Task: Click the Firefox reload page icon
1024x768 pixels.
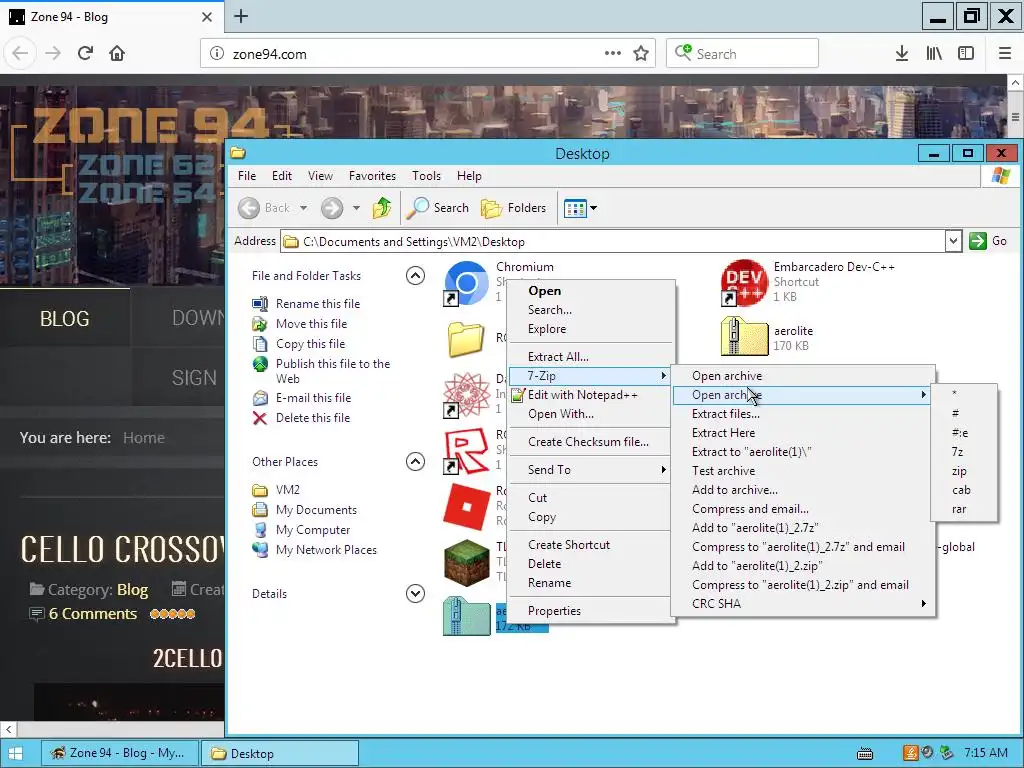Action: 85,53
